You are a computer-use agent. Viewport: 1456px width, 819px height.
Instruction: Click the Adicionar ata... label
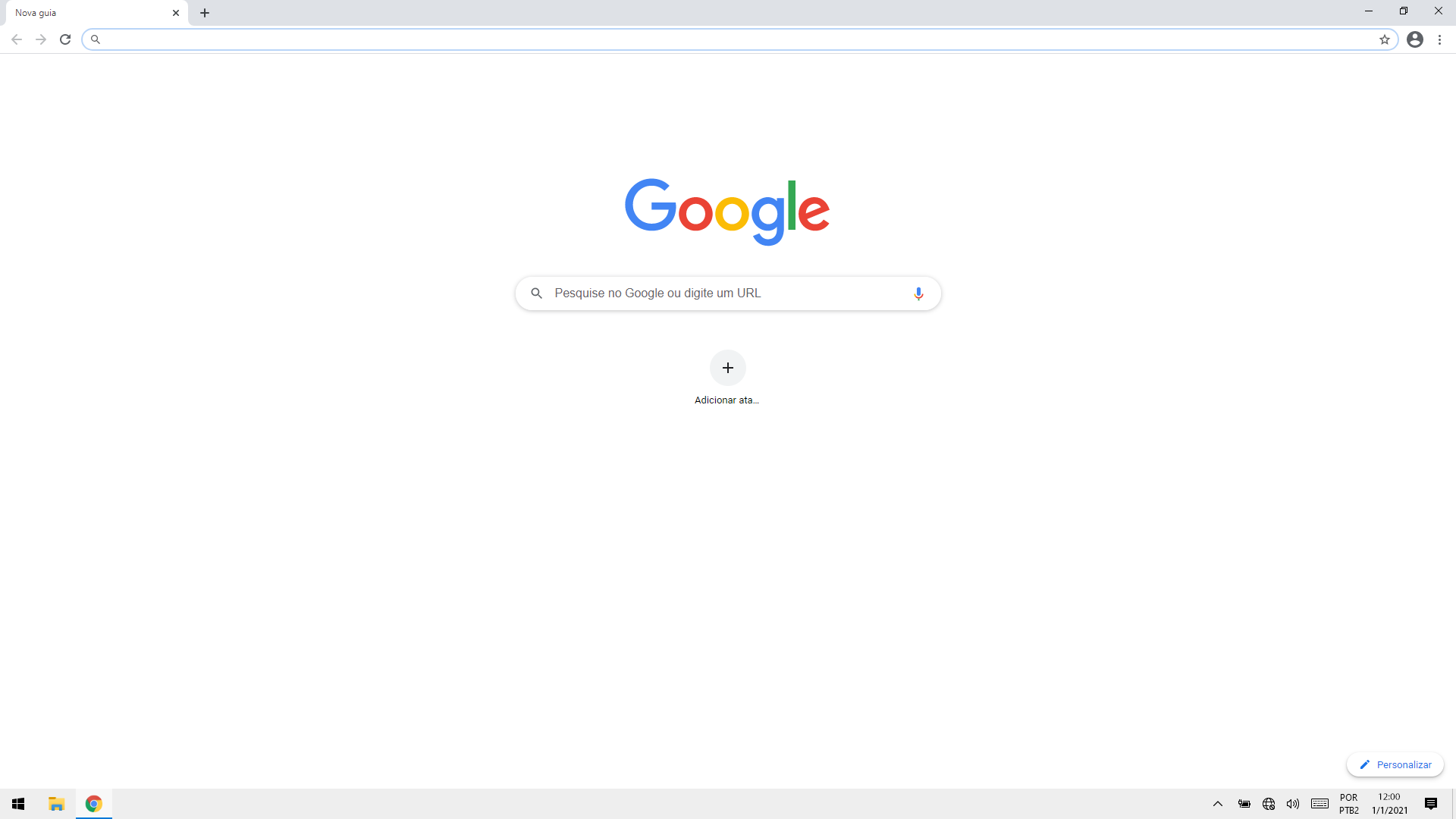coord(726,400)
